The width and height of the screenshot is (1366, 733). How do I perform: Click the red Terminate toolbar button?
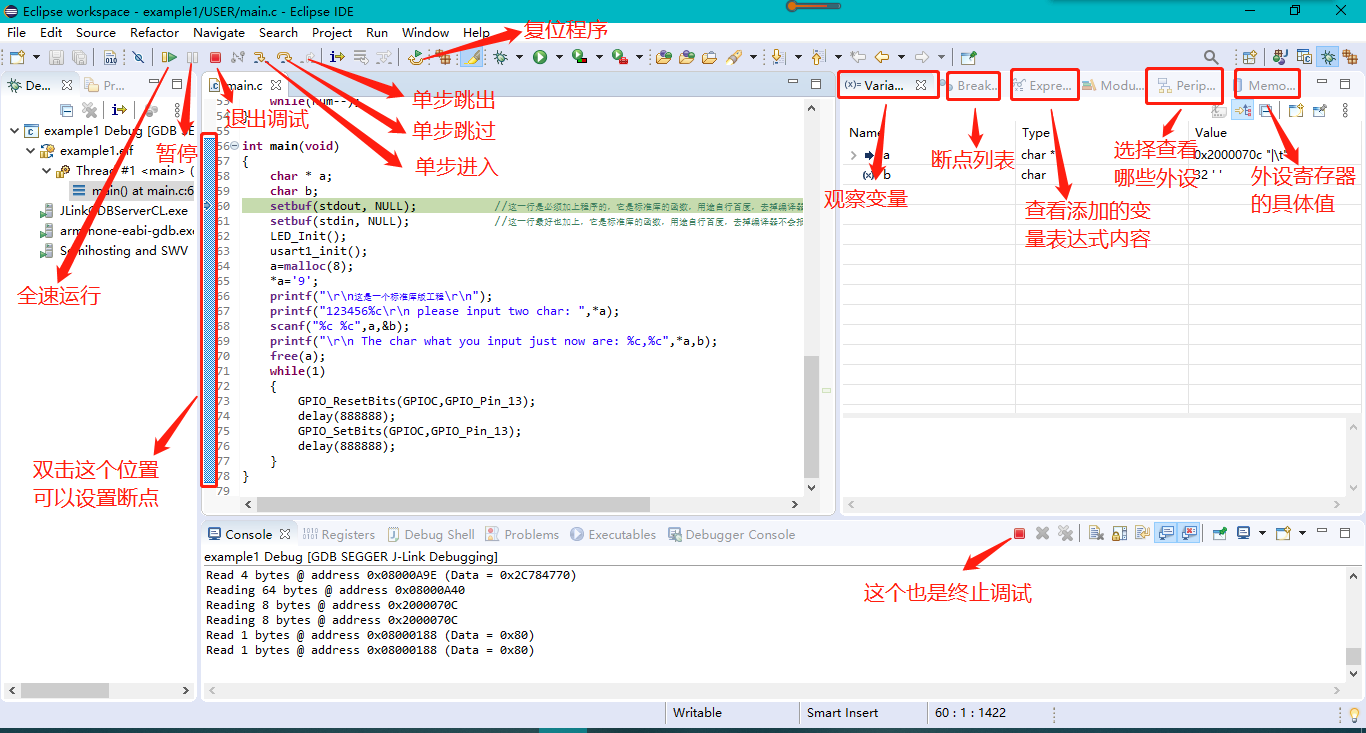[x=215, y=57]
